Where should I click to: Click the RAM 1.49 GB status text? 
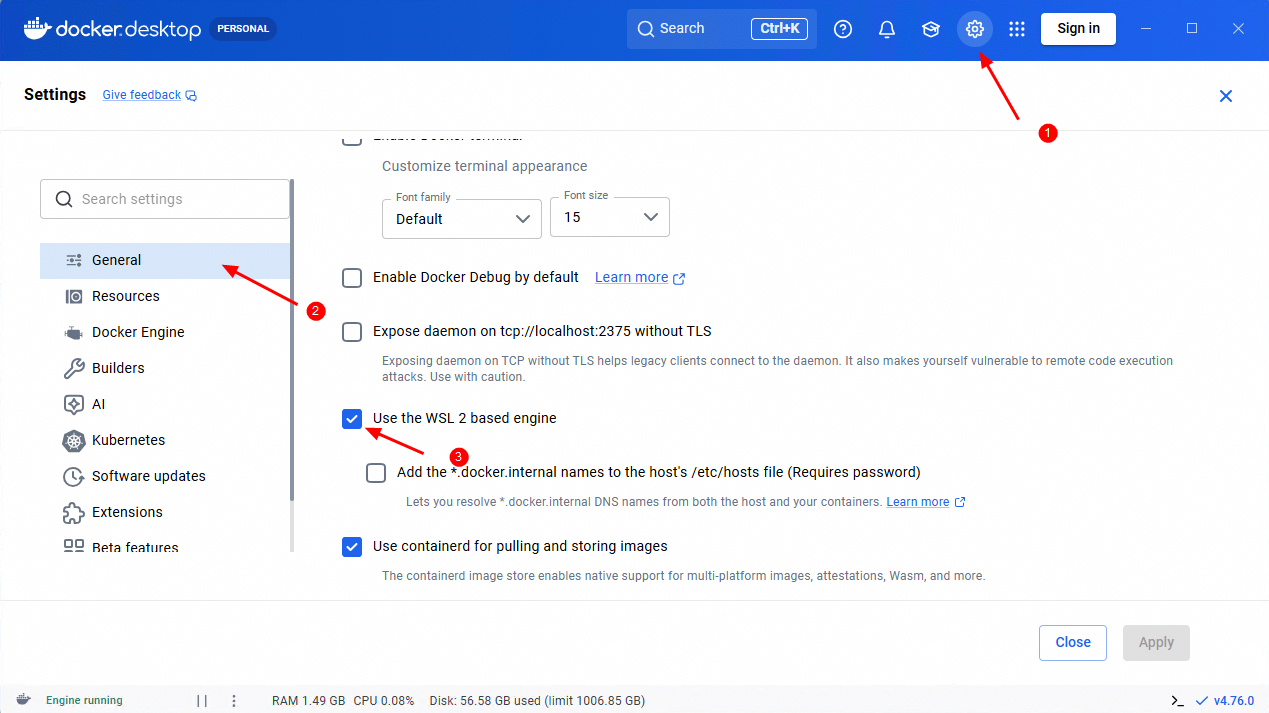[x=308, y=700]
